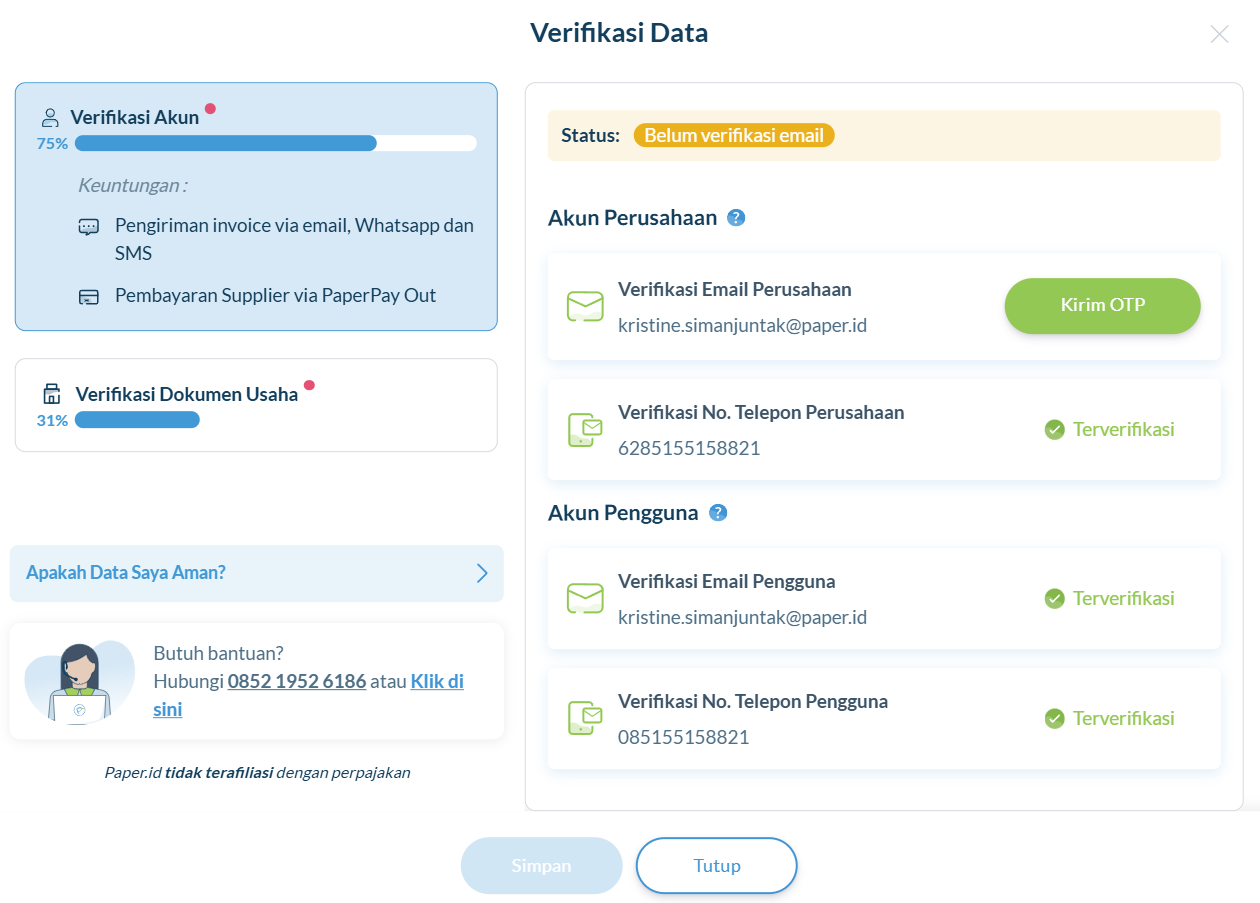Click the Verifikasi Akun 75% progress bar
This screenshot has height=903, width=1260.
click(276, 143)
